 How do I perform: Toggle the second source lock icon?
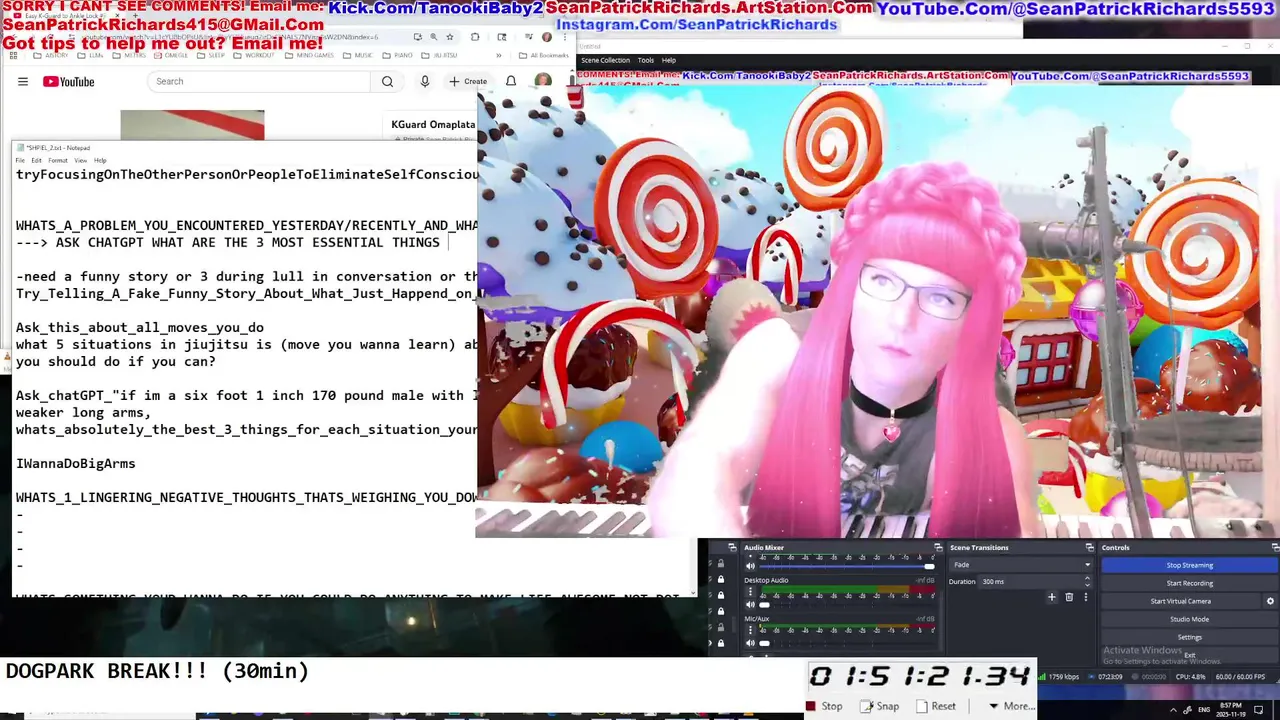[x=721, y=579]
